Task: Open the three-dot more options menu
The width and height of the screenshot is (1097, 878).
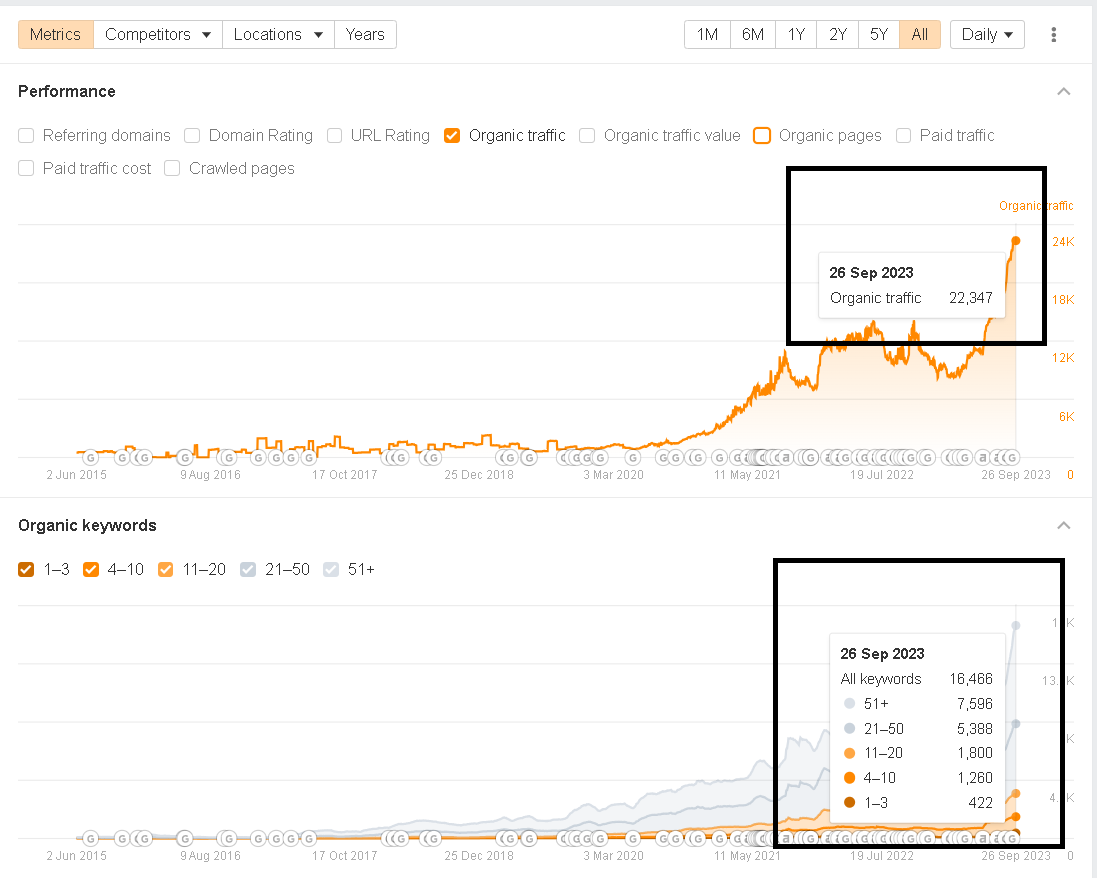Action: click(x=1053, y=35)
